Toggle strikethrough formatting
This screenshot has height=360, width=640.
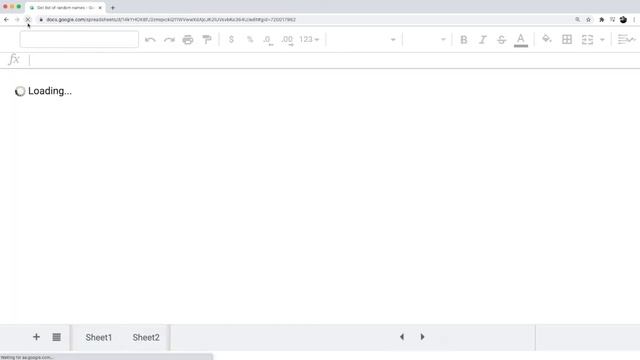pyautogui.click(x=501, y=40)
